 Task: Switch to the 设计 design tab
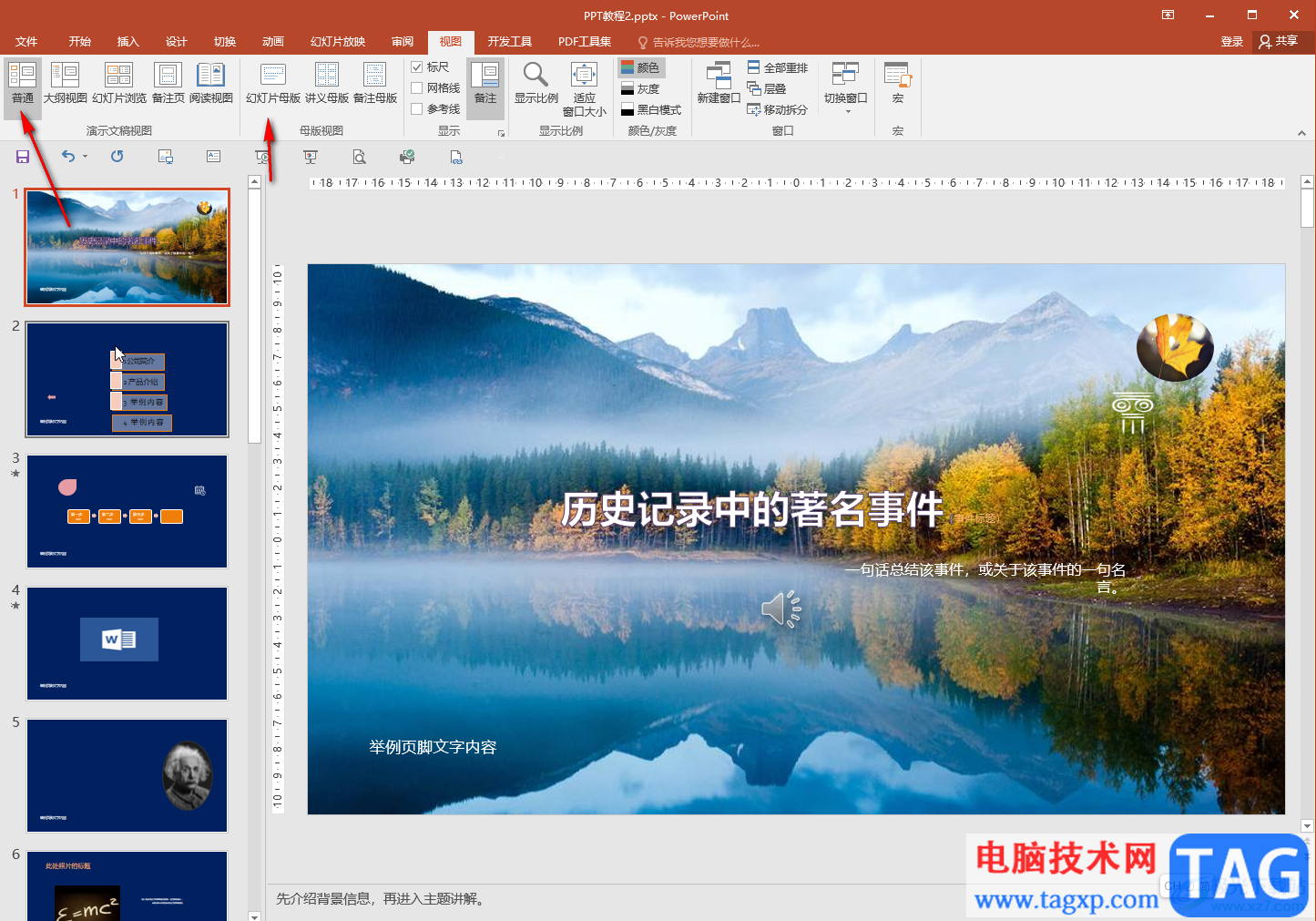point(177,42)
